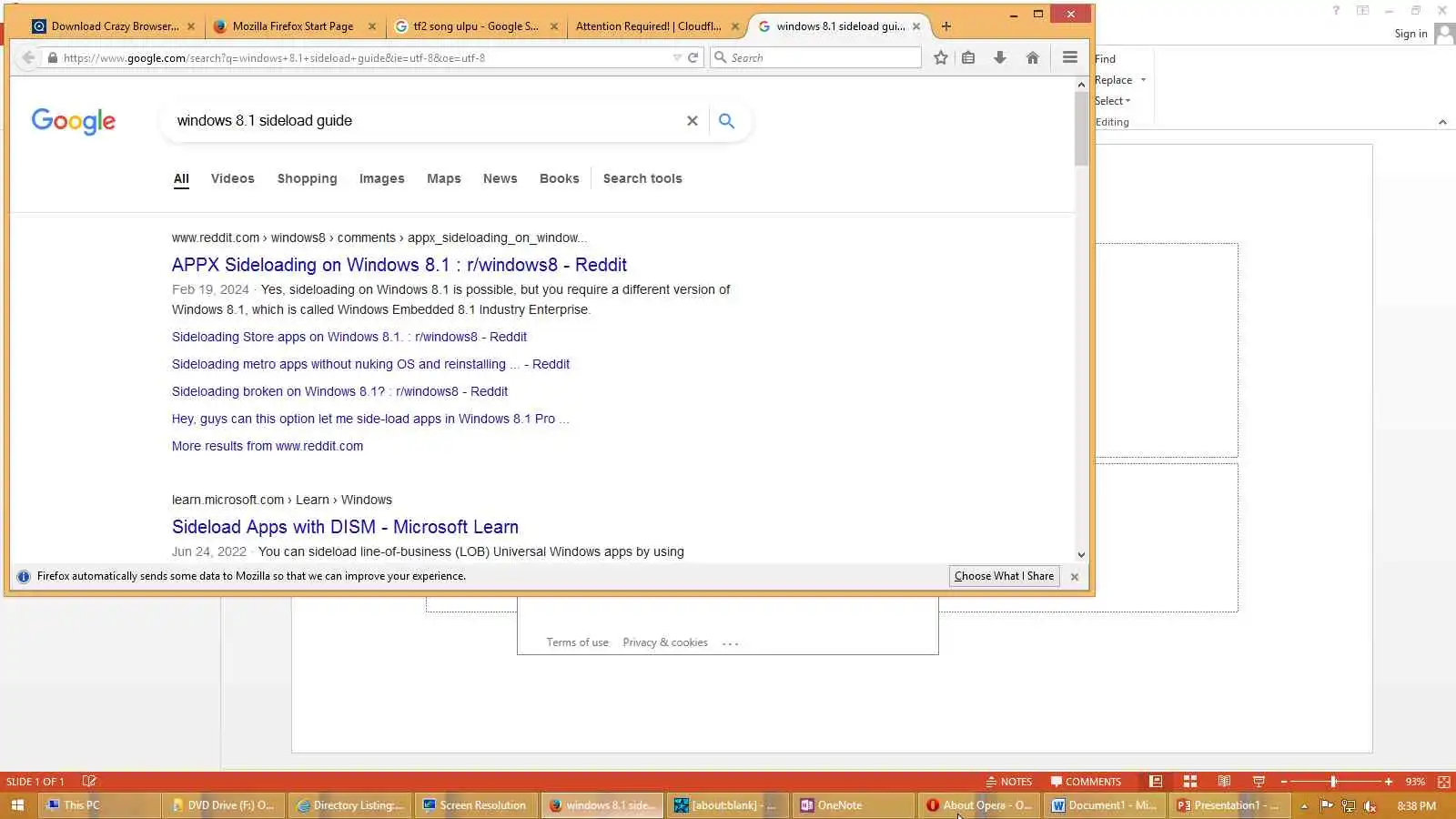
Task: Close the Mozilla Firefox Start Page tab
Action: pos(372,26)
